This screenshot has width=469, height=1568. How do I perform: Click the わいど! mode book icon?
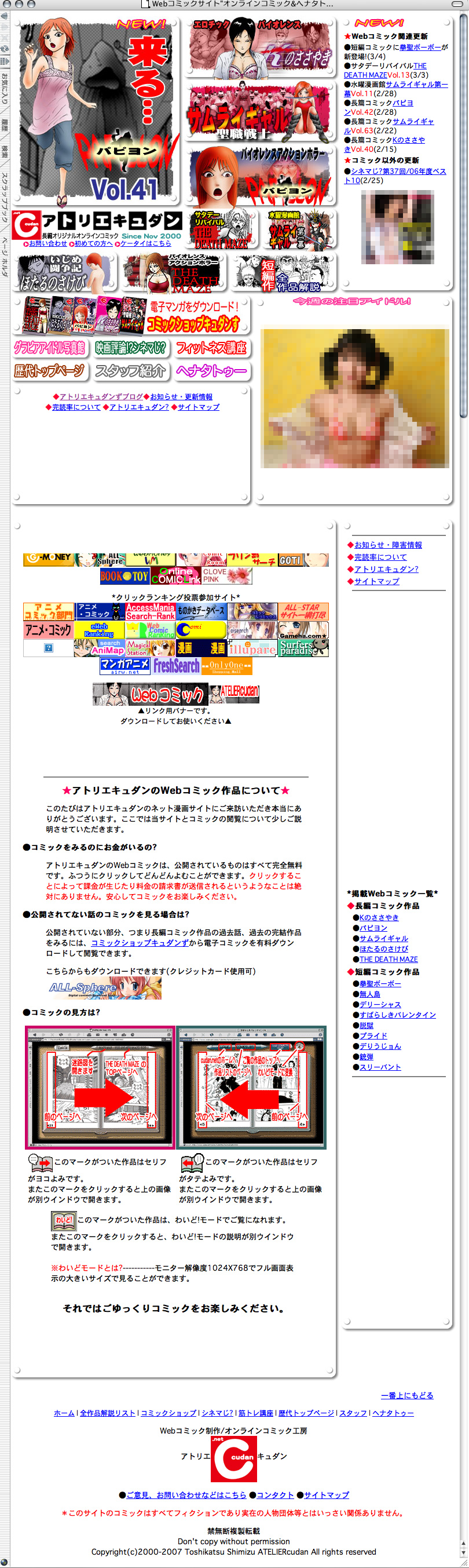[x=63, y=1220]
